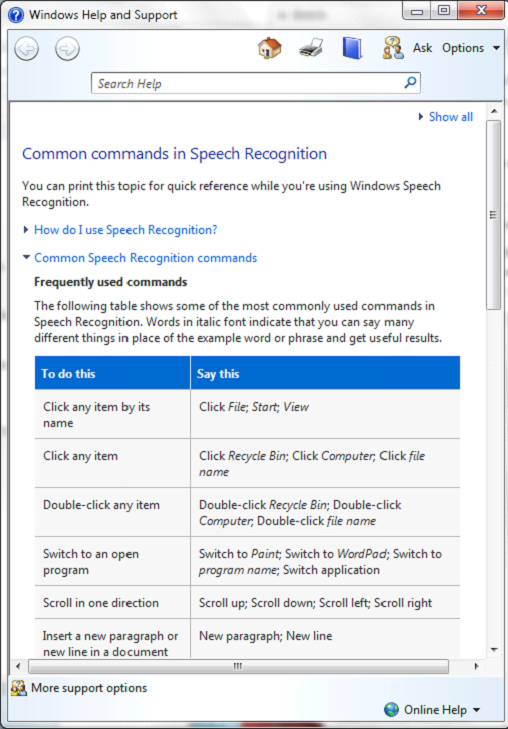The image size is (508, 729).
Task: Click the 'Double-click any item' cell
Action: (112, 512)
